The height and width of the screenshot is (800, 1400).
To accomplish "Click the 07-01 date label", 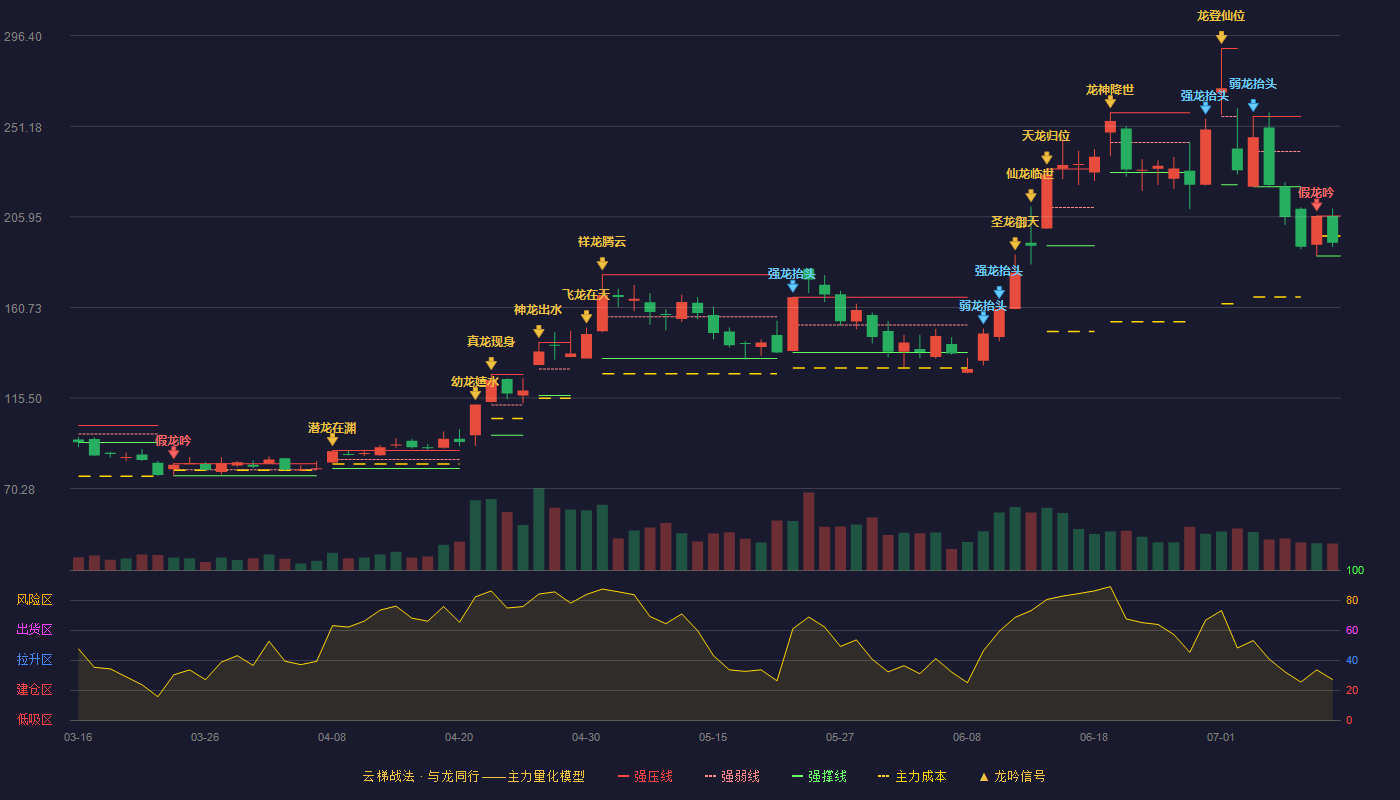I will (1221, 737).
